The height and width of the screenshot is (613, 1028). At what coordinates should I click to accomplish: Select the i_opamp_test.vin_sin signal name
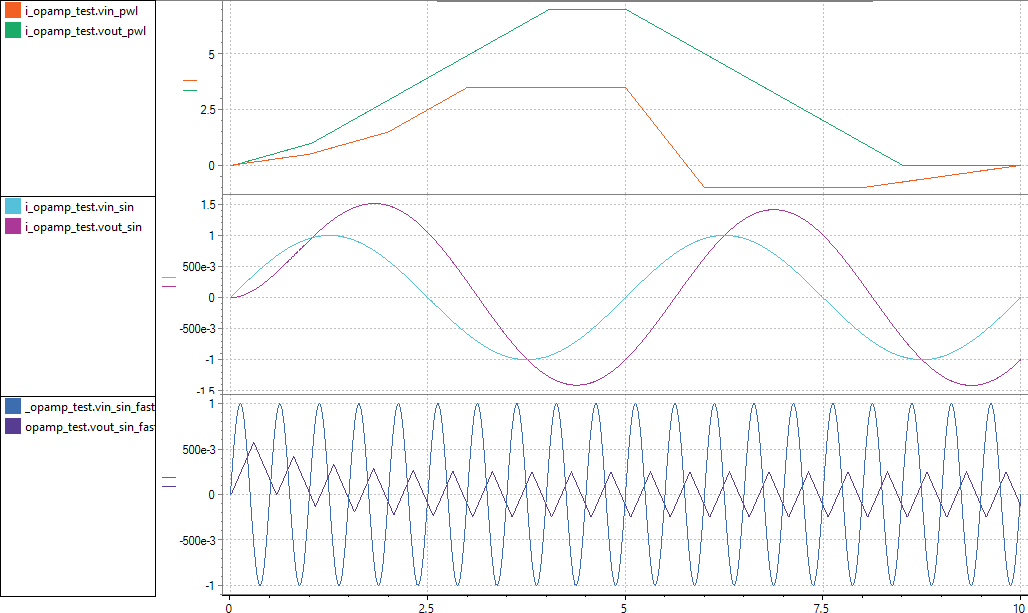click(x=79, y=207)
